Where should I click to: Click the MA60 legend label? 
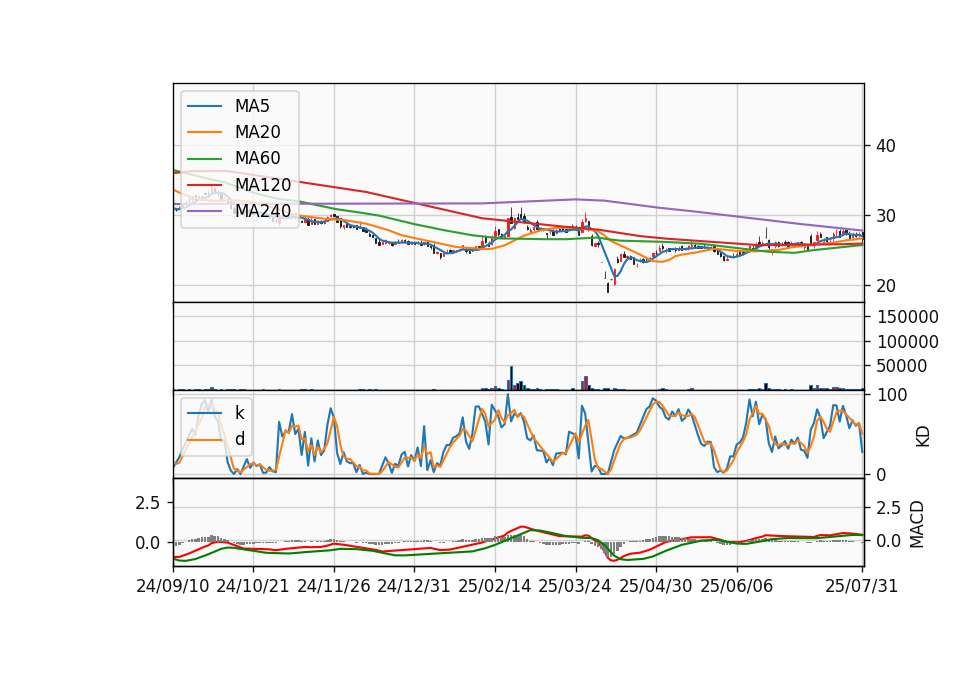(x=257, y=158)
